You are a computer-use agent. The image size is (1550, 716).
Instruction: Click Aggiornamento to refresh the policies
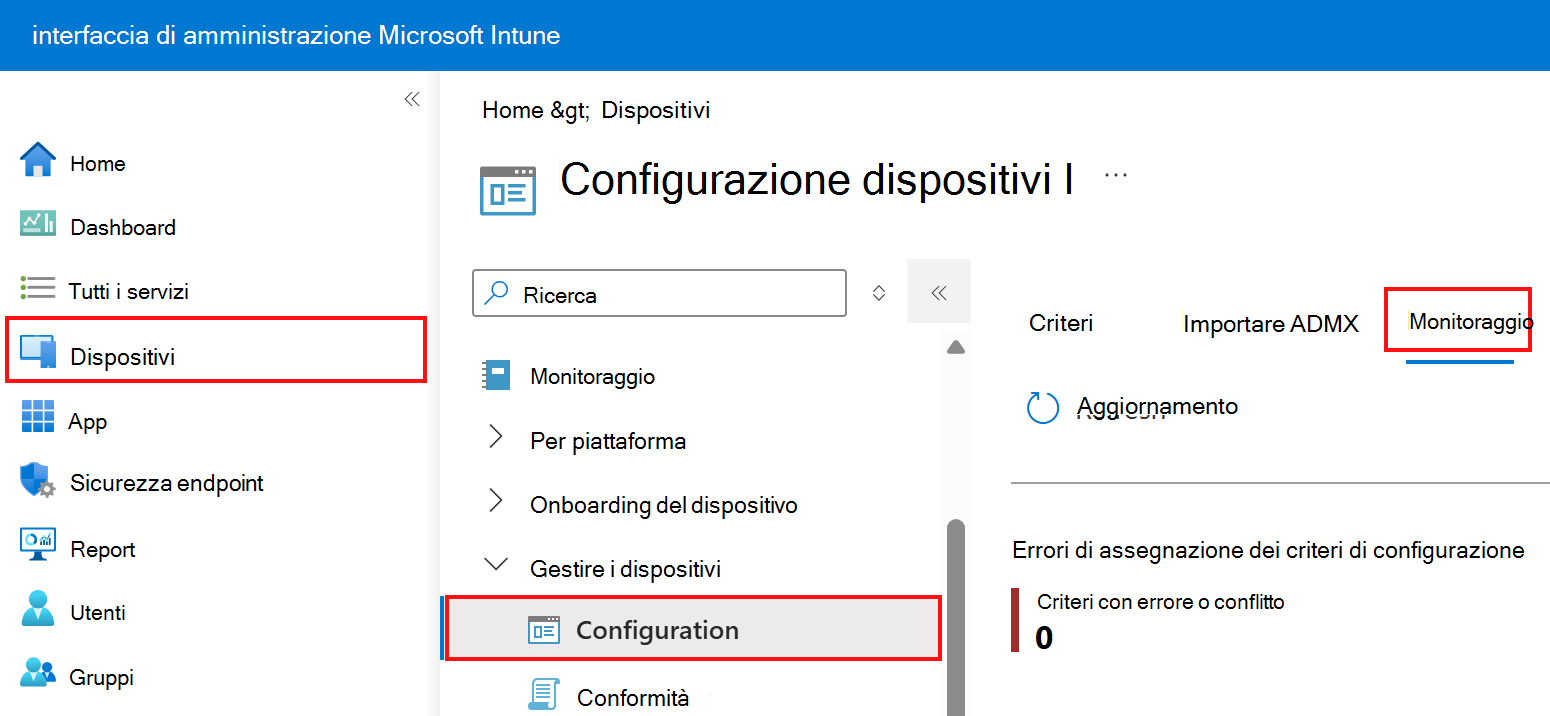[1156, 406]
